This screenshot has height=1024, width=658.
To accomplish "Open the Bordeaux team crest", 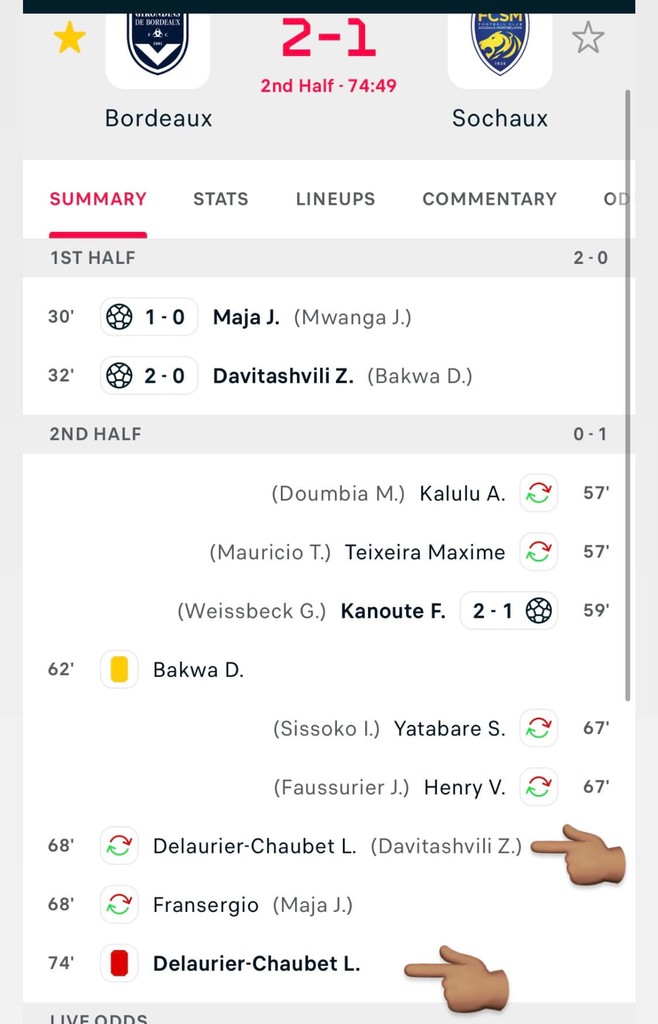I will pyautogui.click(x=158, y=43).
